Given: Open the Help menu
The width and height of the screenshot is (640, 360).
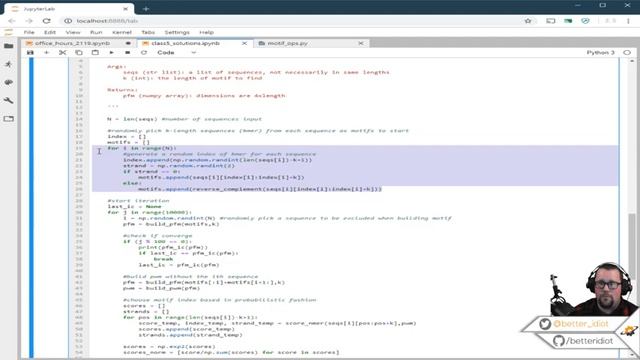Looking at the screenshot, I should [206, 32].
